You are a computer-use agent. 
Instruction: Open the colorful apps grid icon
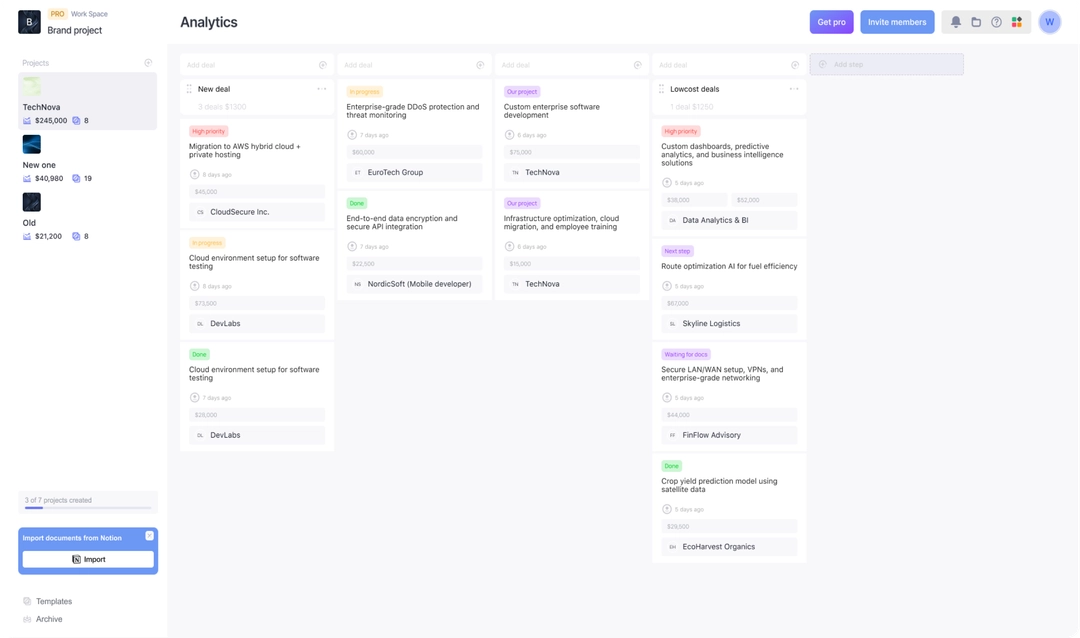point(1017,22)
